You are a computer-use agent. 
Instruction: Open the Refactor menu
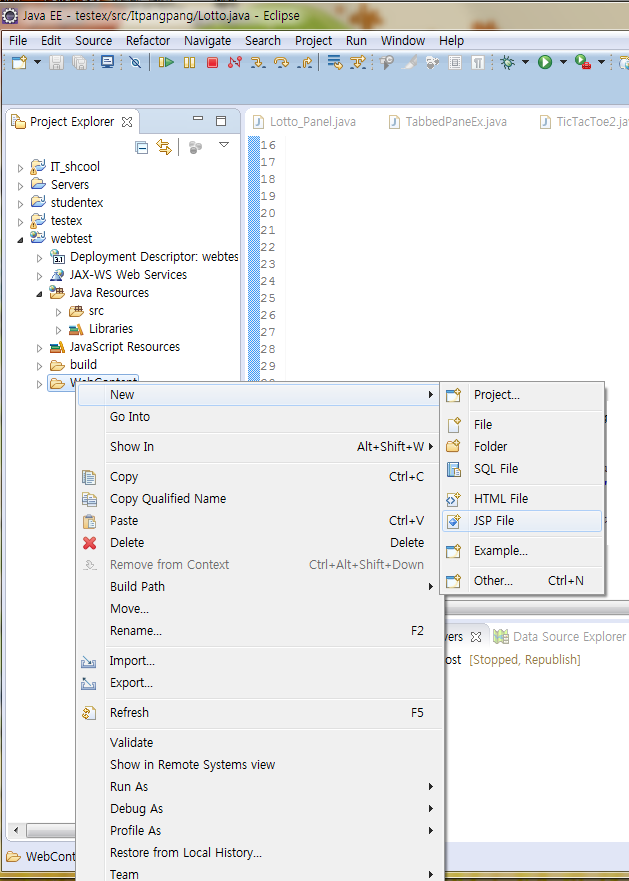click(x=148, y=40)
